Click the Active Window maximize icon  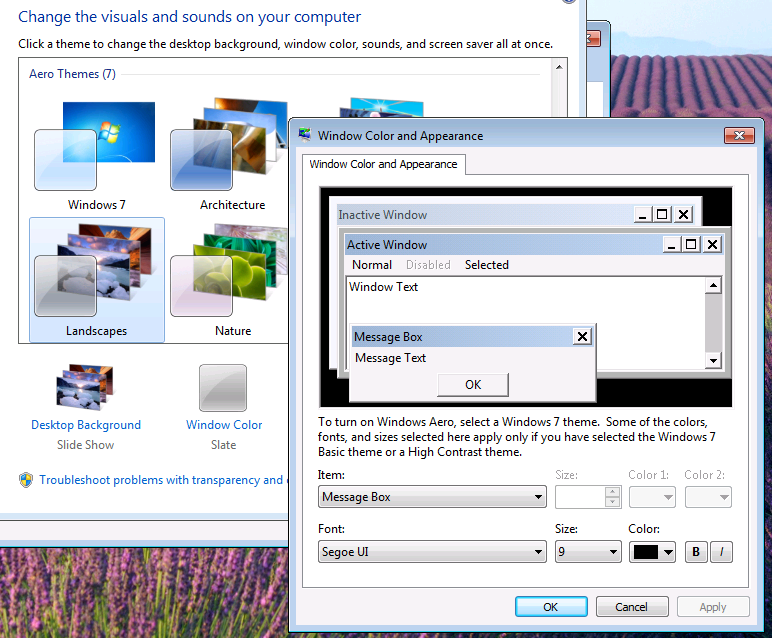coord(691,245)
